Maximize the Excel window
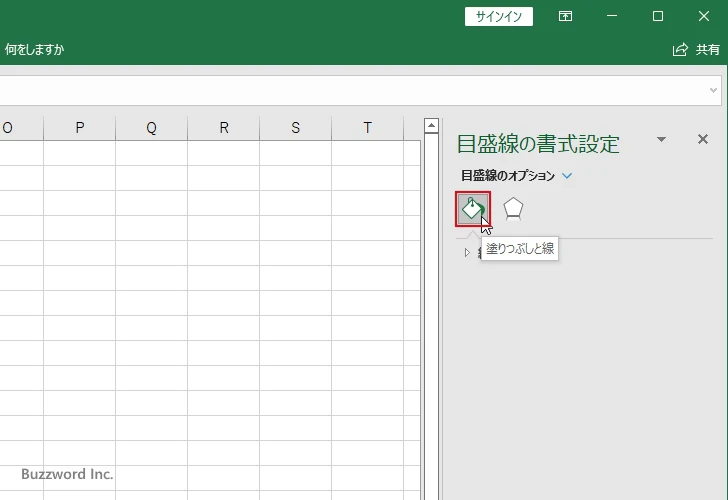 click(658, 17)
